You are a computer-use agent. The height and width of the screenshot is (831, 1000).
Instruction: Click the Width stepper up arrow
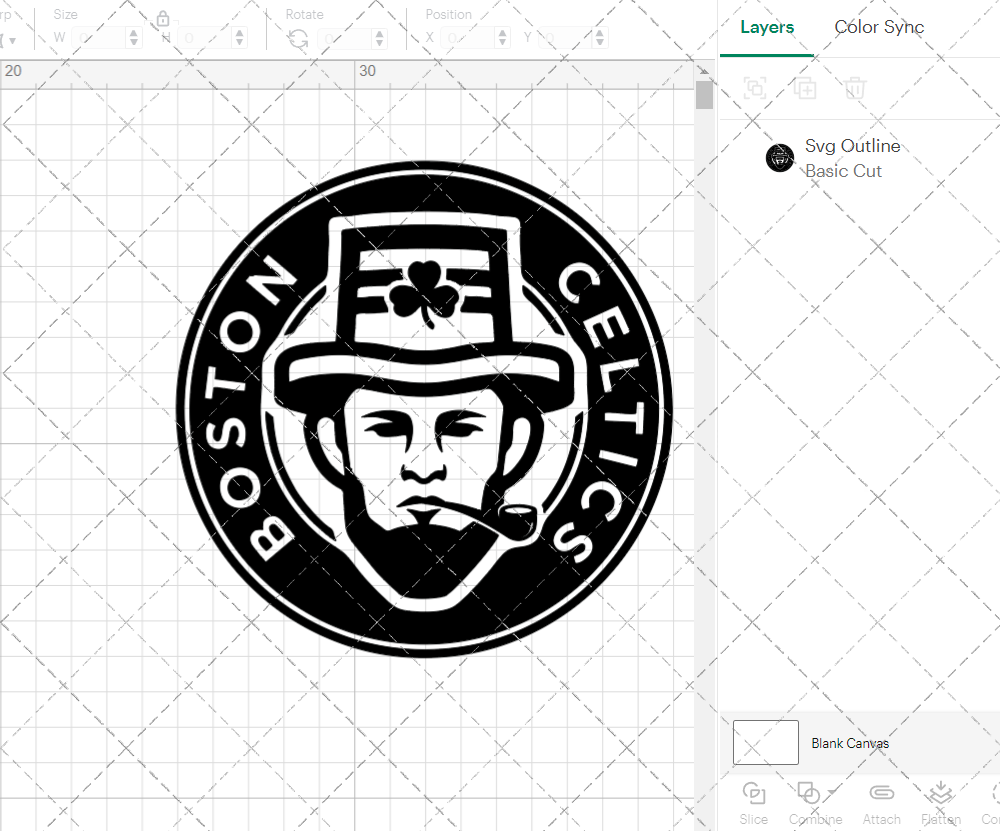(135, 31)
